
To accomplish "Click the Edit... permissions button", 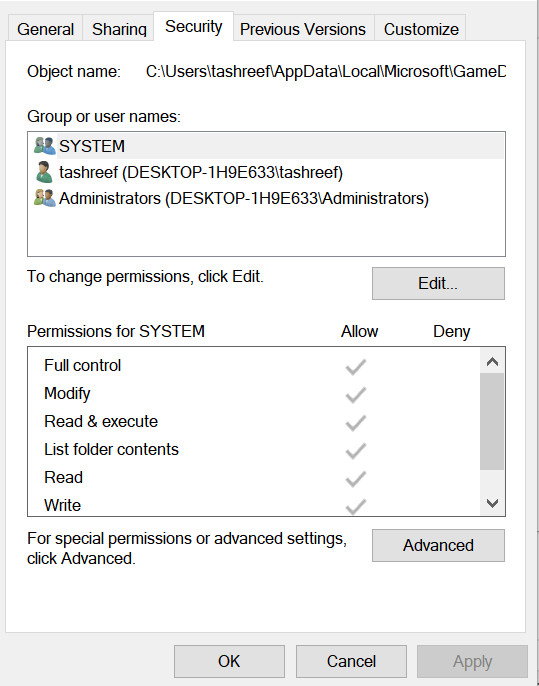I will coord(438,284).
